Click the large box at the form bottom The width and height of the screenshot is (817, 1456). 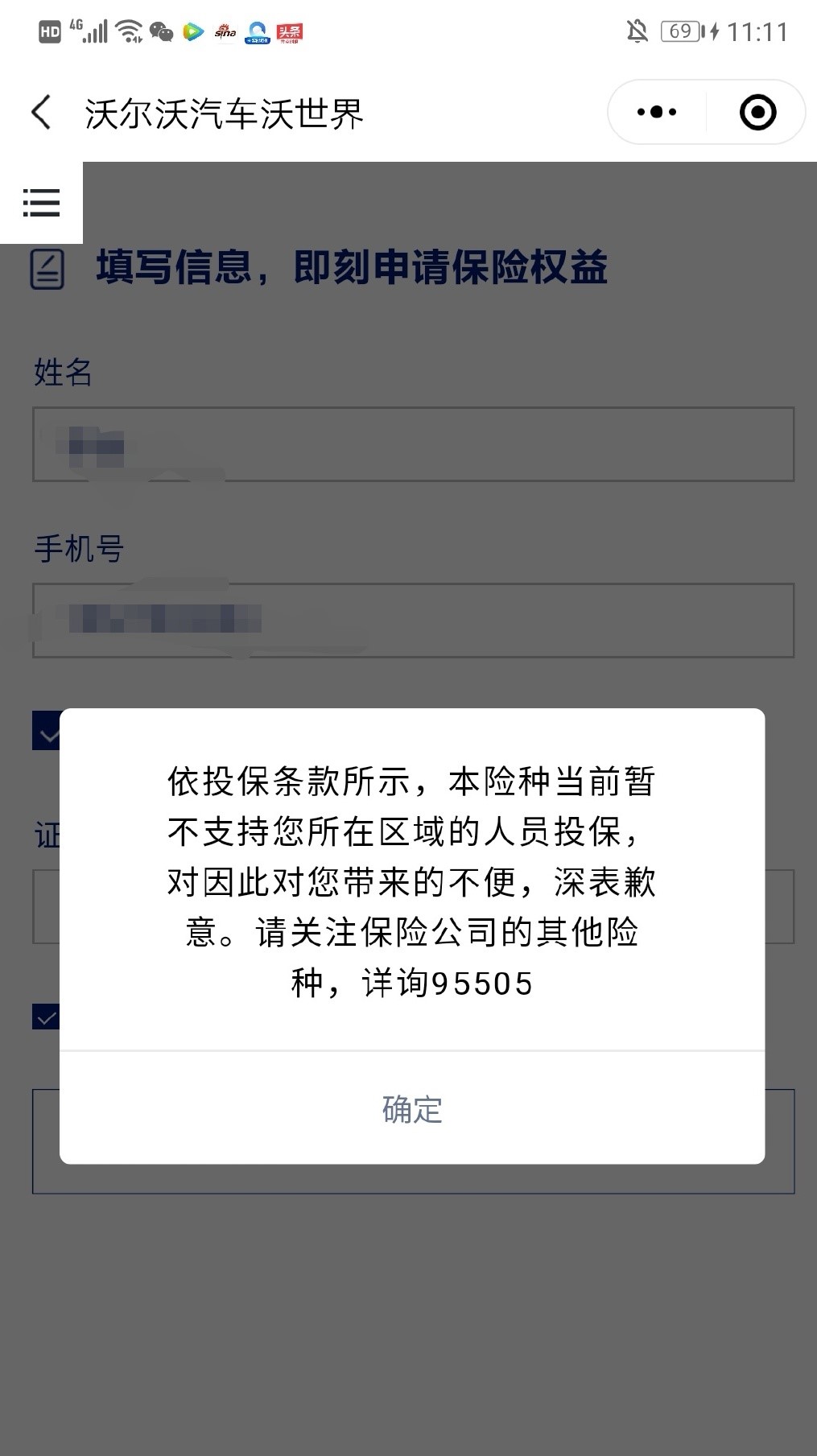(413, 1141)
